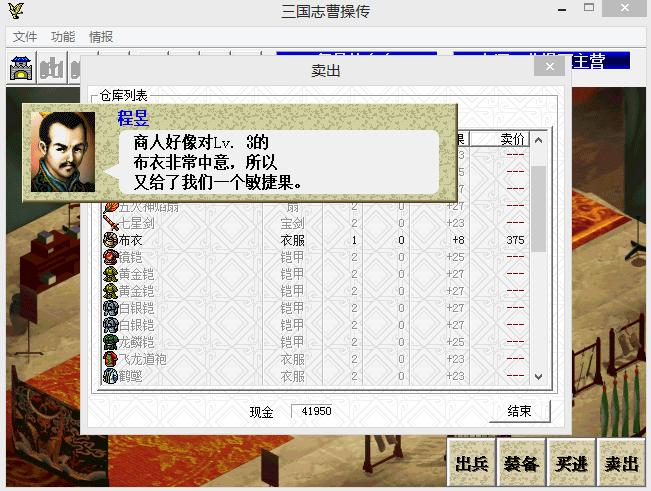This screenshot has width=651, height=491.
Task: Click the 鹤氅 cloak icon
Action: point(110,376)
